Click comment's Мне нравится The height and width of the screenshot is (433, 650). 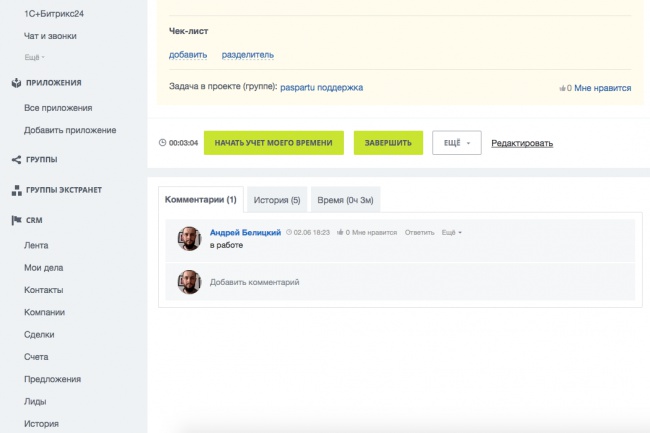(374, 232)
